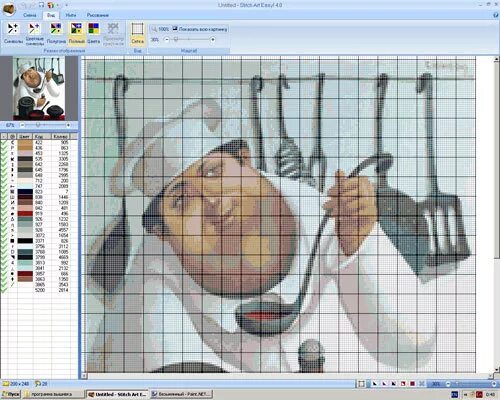Select dark red swatch for thread 3857
500x400 pixels.
[x=25, y=273]
